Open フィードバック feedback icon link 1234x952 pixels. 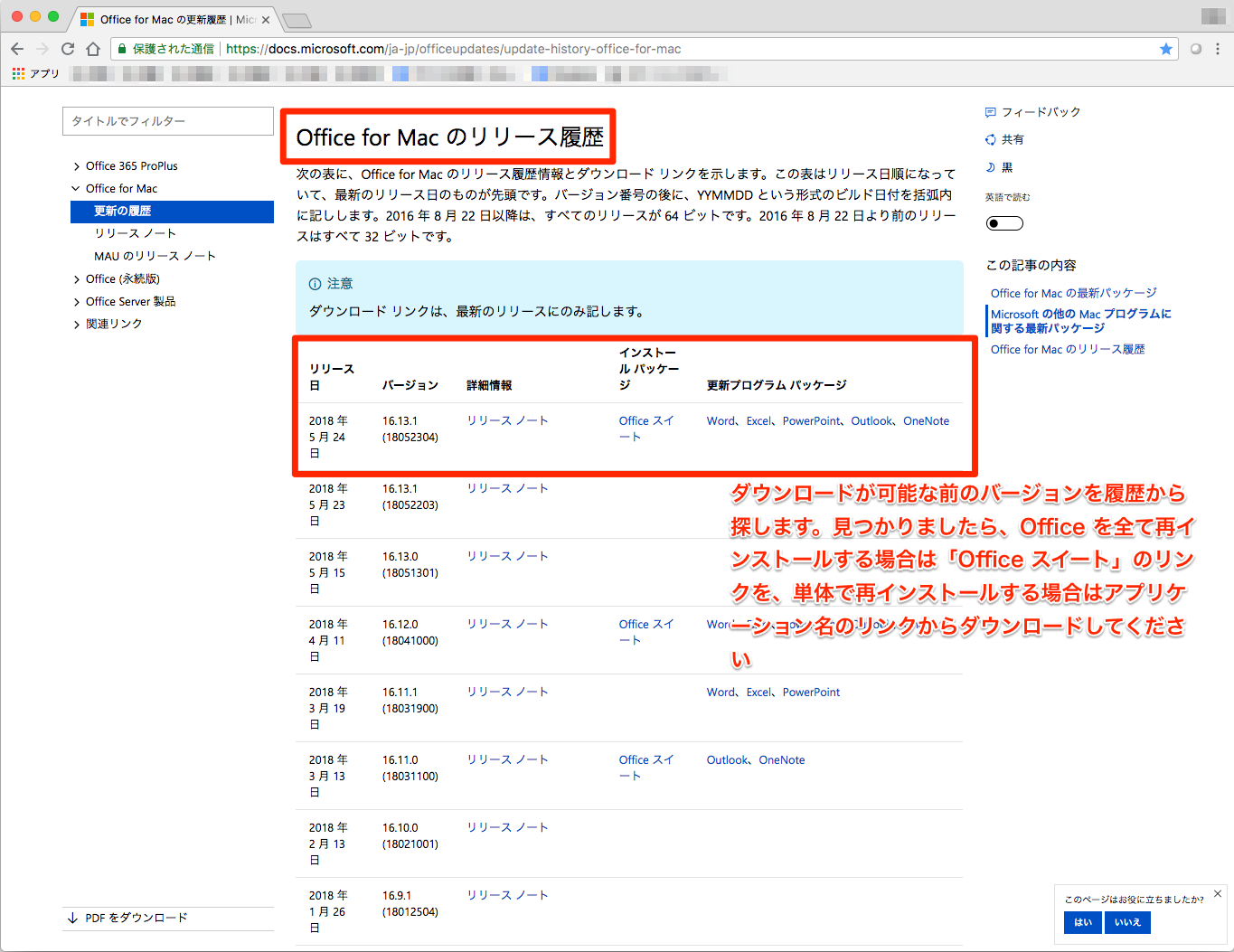[991, 112]
